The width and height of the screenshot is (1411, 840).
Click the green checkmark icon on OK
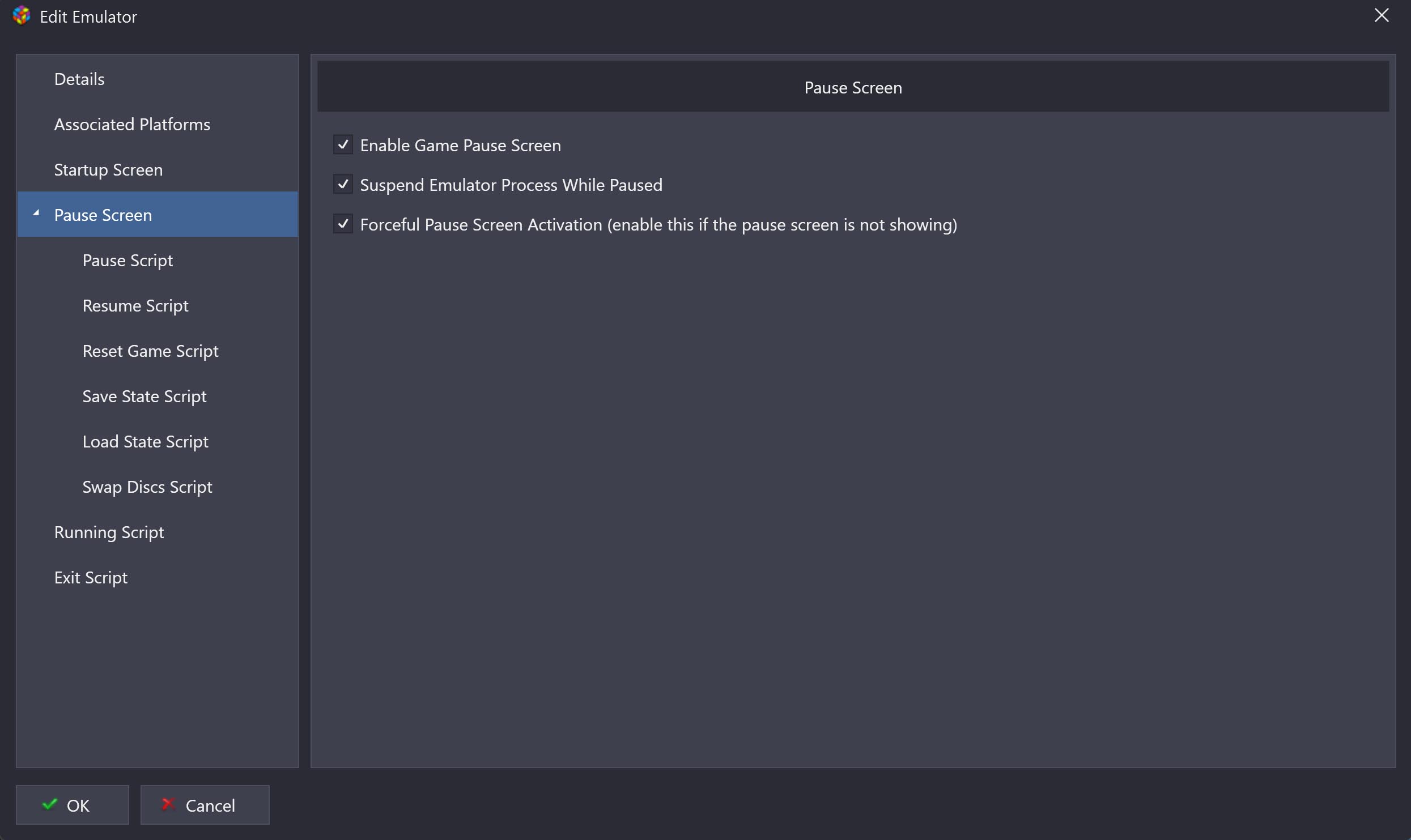(50, 804)
